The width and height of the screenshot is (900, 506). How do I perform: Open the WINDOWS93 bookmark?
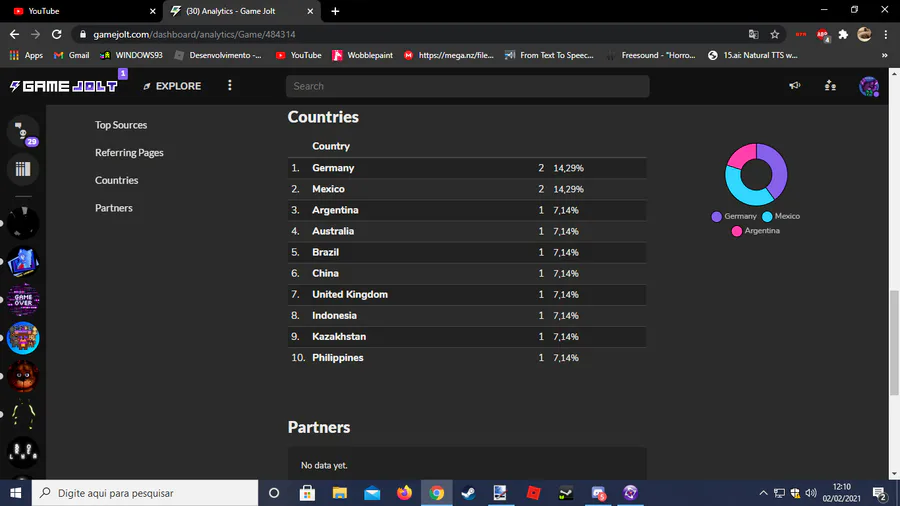pos(131,55)
